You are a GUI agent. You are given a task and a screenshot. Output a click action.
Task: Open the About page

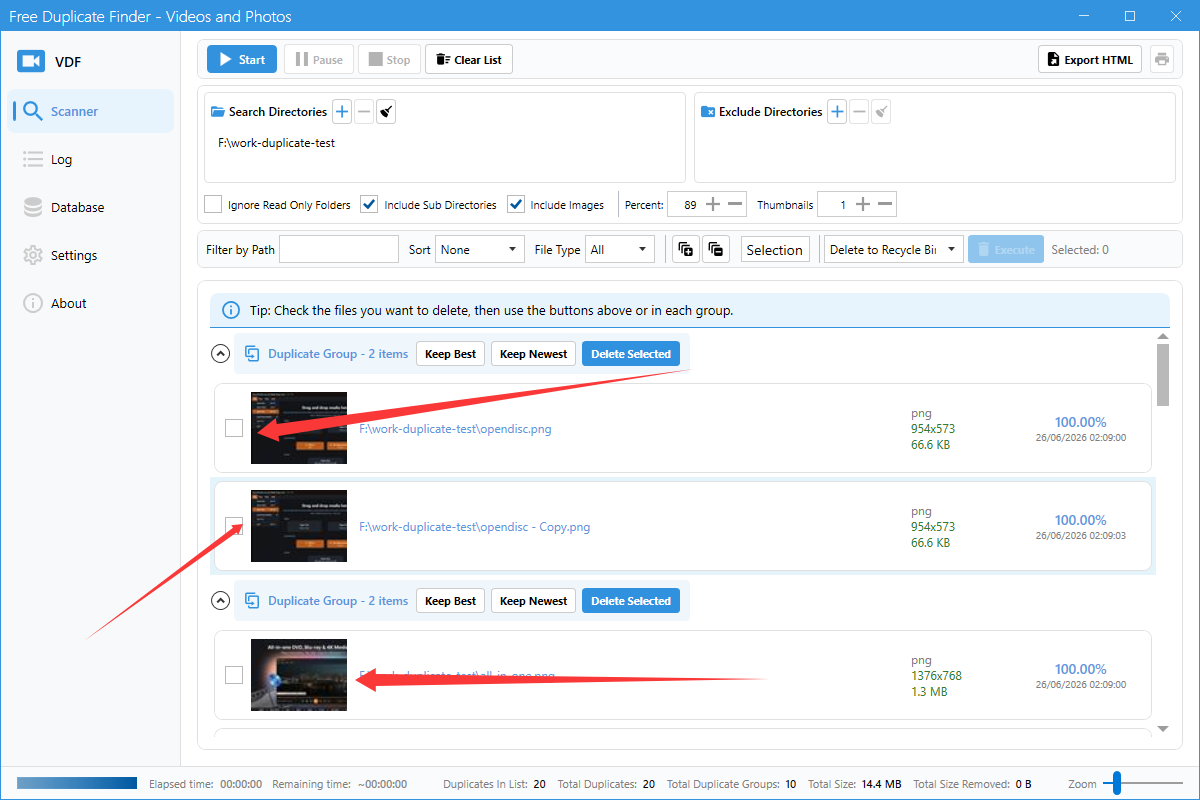point(91,303)
